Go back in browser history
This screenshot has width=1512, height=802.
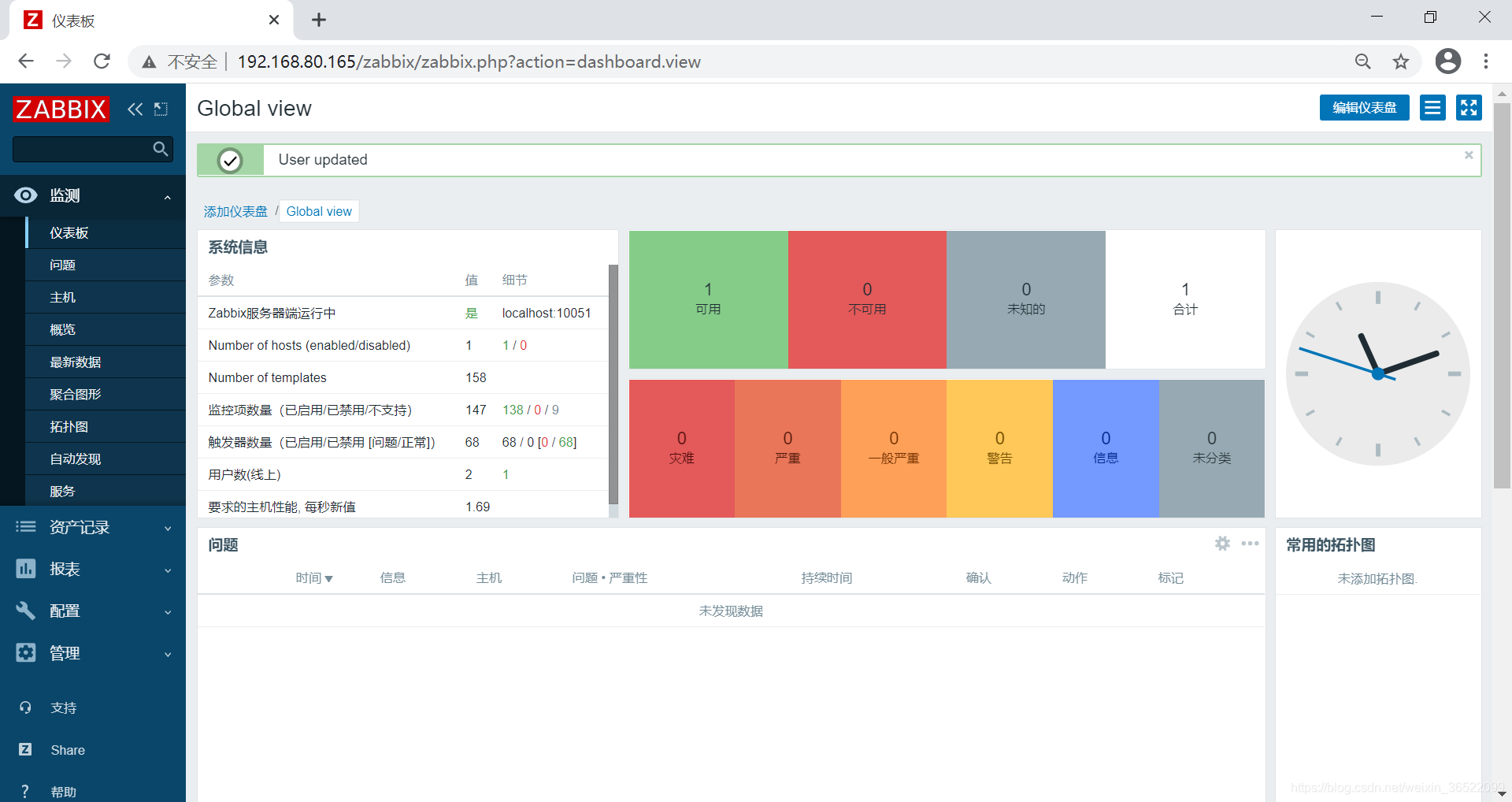tap(26, 61)
